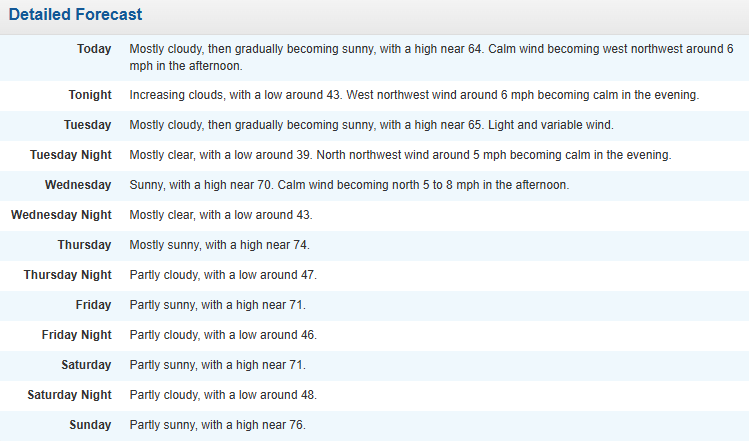Click the Thursday Night label
This screenshot has width=749, height=441.
(x=68, y=275)
